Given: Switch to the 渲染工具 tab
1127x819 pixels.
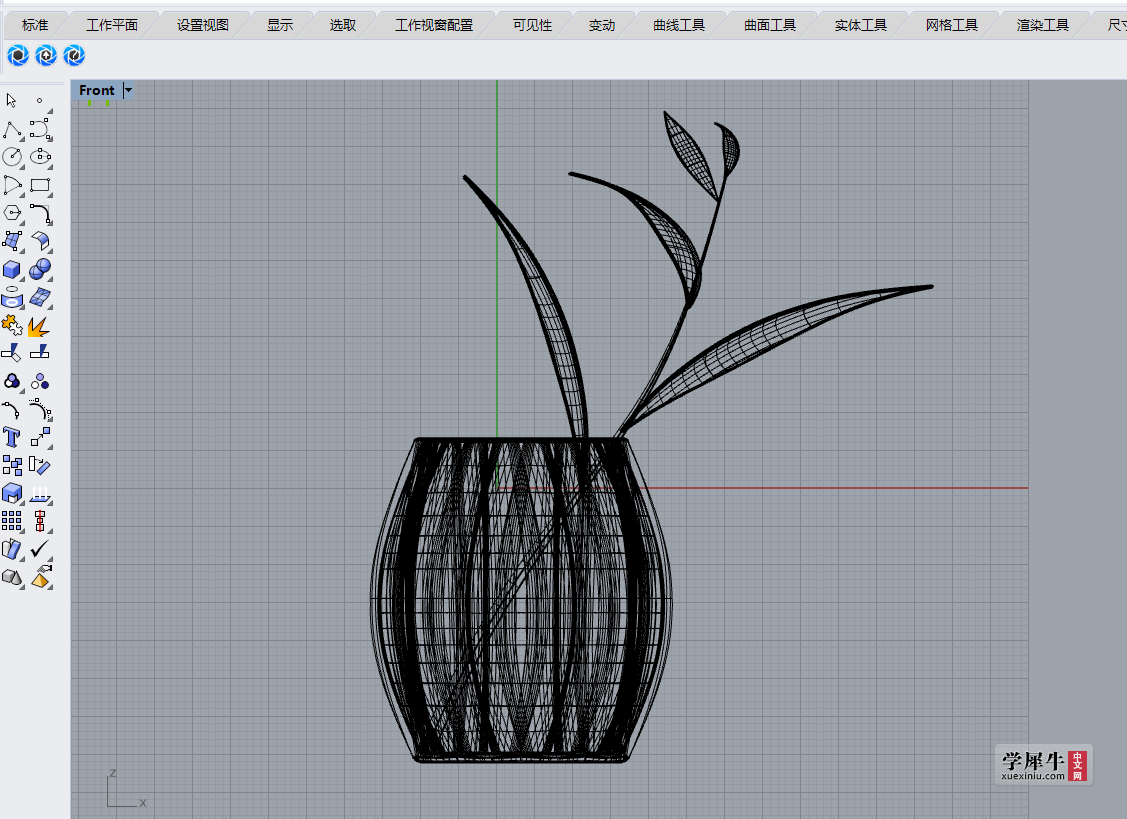Looking at the screenshot, I should [1043, 25].
